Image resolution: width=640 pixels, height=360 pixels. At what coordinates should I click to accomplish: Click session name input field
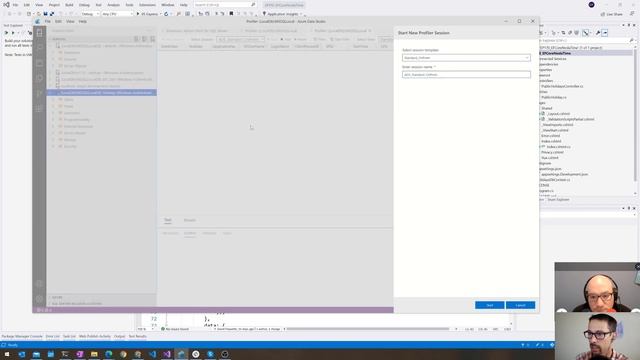[x=466, y=75]
